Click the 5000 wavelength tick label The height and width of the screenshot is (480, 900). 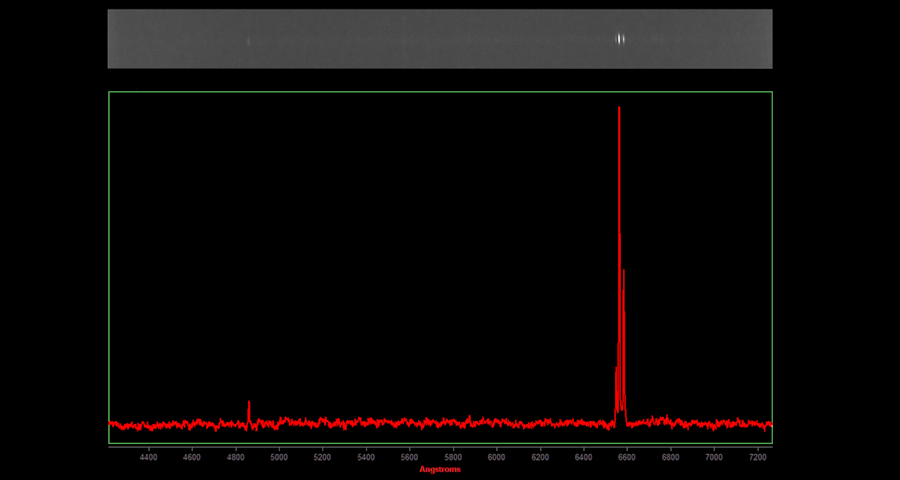click(279, 457)
